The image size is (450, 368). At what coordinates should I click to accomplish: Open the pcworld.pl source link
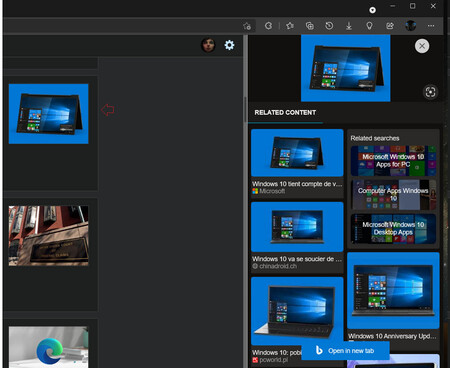[270, 360]
